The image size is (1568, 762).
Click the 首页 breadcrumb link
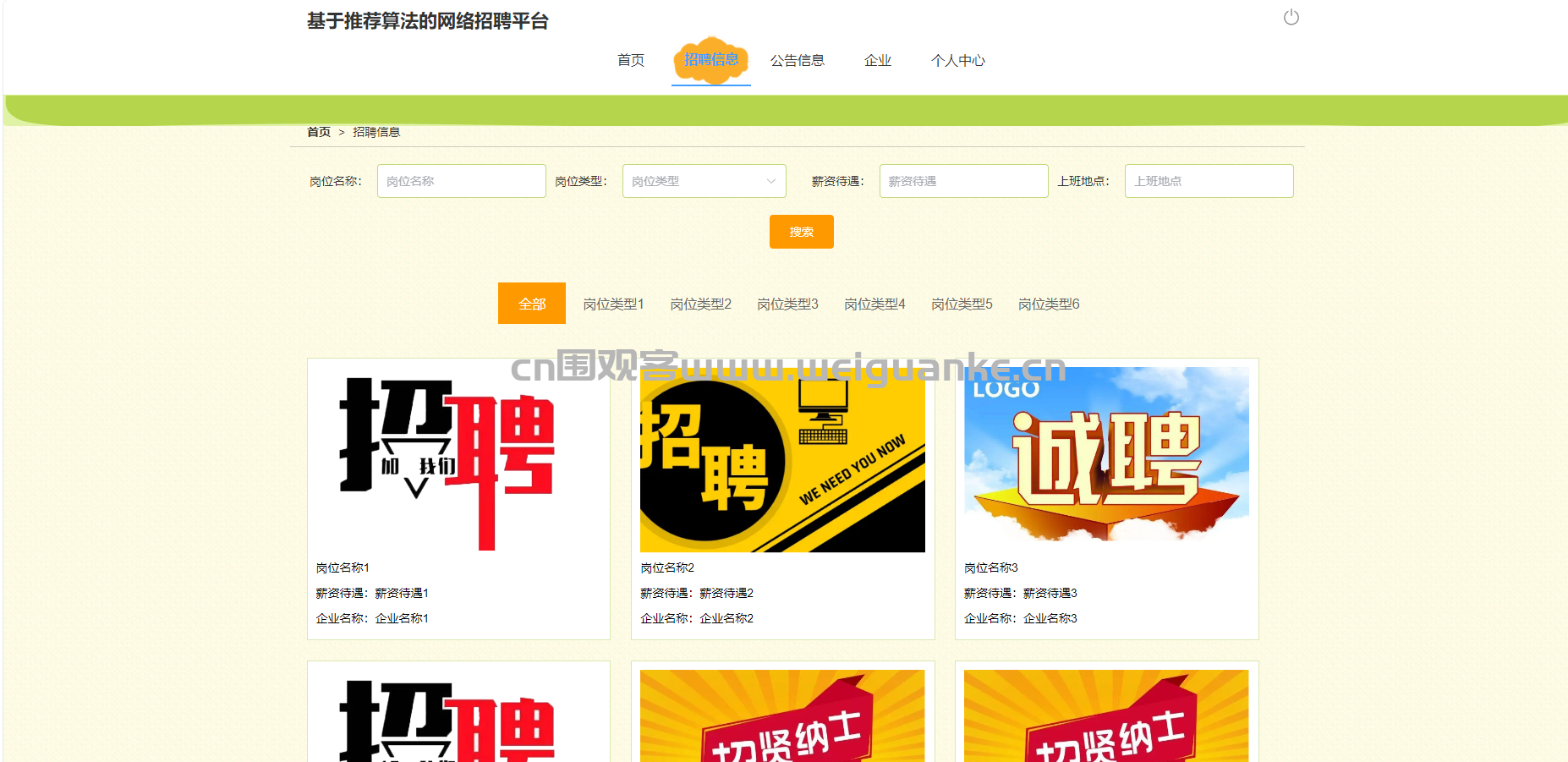pos(319,132)
